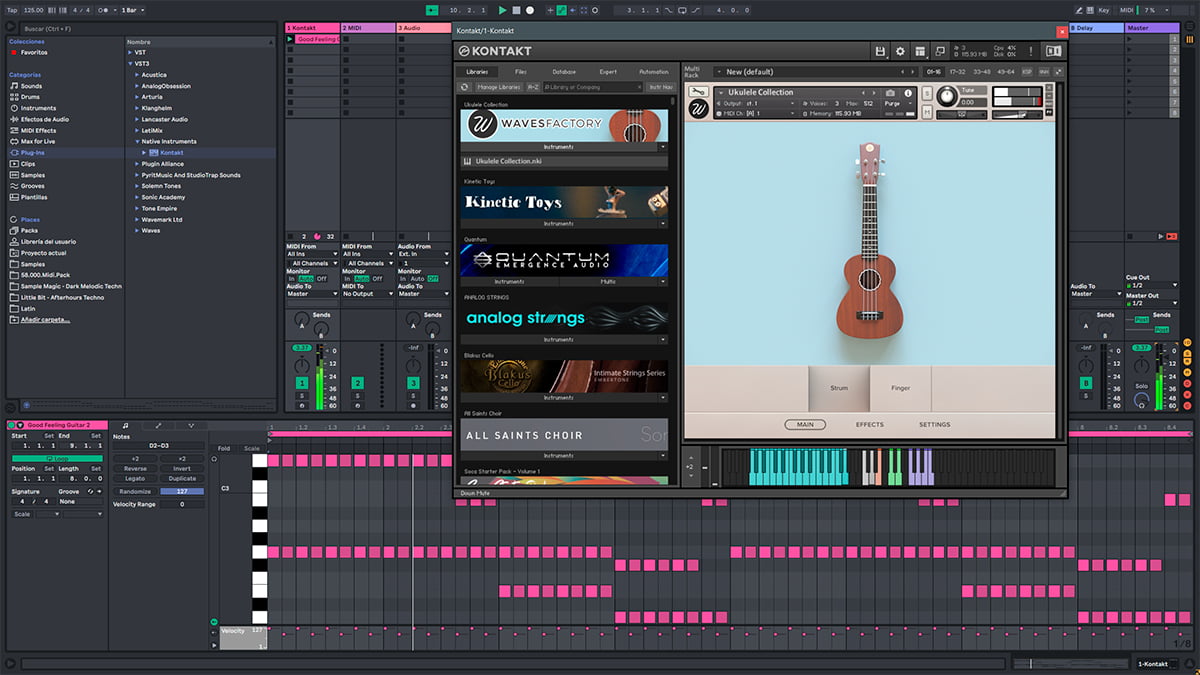This screenshot has height=675, width=1200.
Task: Toggle Kontakt instrument Mute M button
Action: [927, 111]
